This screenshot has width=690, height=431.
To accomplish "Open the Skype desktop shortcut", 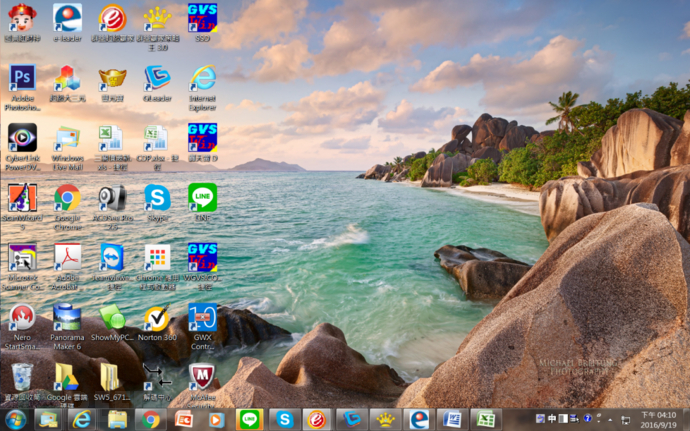I will pos(157,197).
